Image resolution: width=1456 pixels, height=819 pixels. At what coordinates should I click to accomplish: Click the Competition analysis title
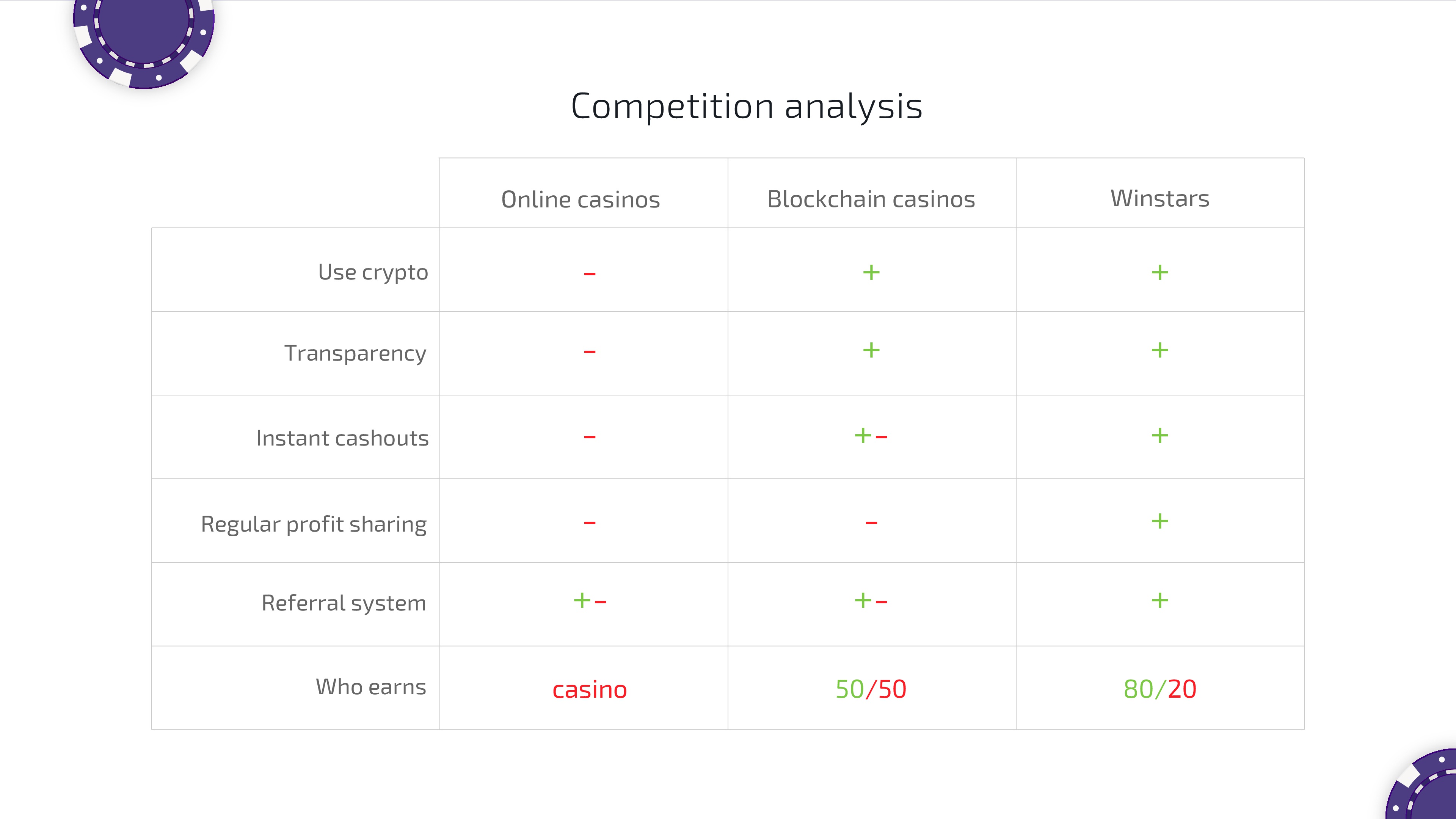click(x=747, y=106)
